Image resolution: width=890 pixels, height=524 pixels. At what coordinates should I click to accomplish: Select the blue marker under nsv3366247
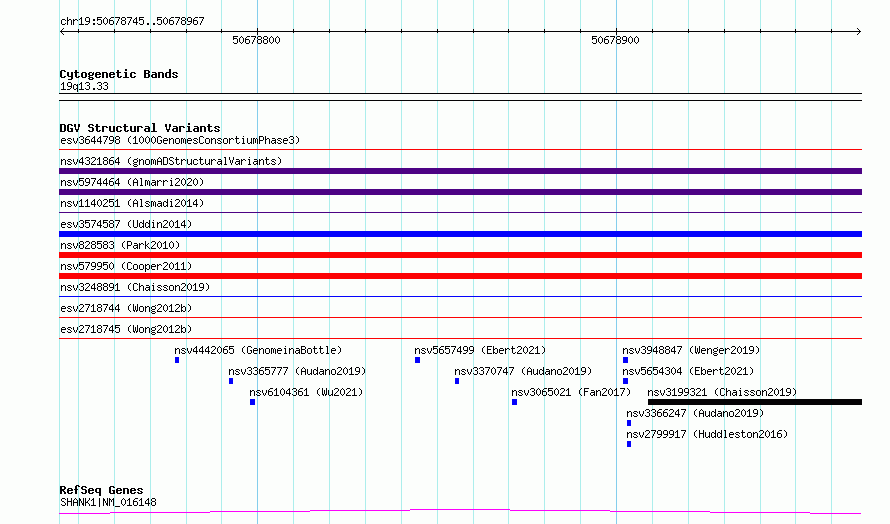click(629, 423)
